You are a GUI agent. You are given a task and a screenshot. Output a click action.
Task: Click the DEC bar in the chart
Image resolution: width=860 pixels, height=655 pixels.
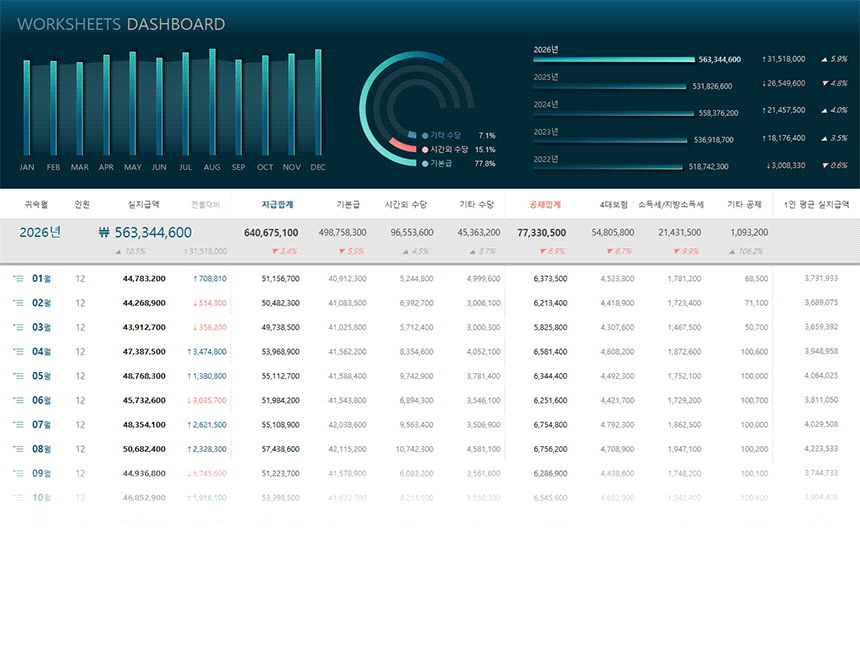[318, 103]
